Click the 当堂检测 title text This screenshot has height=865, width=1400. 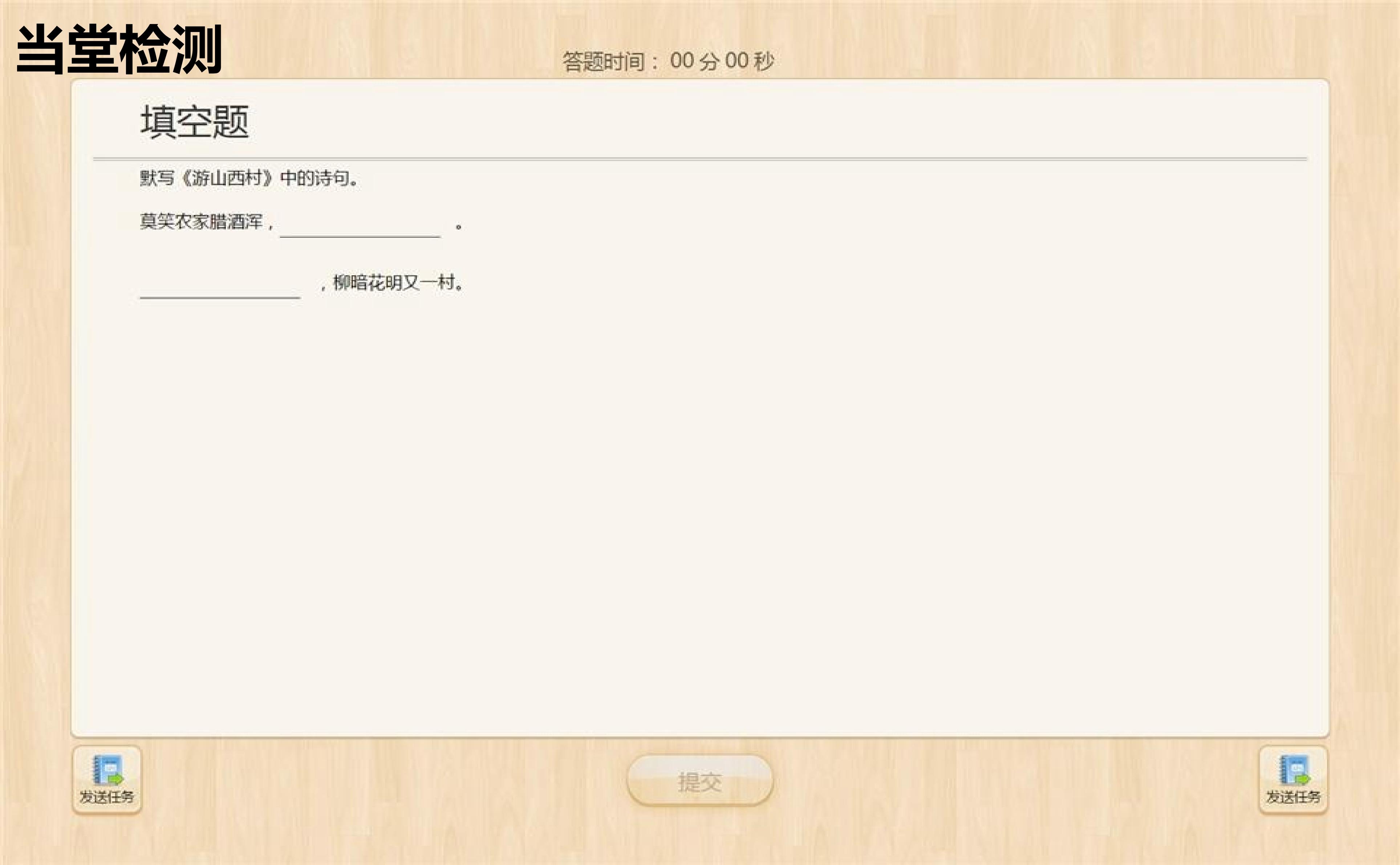click(119, 49)
